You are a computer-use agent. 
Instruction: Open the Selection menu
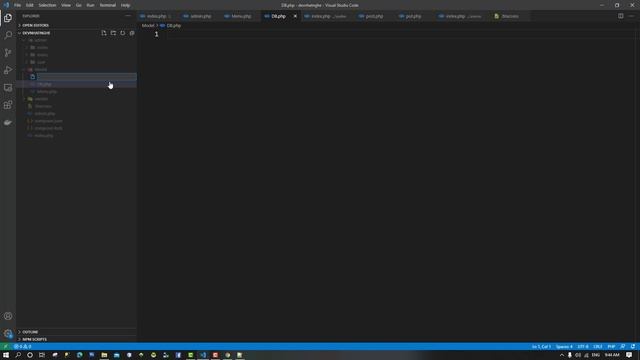point(47,5)
